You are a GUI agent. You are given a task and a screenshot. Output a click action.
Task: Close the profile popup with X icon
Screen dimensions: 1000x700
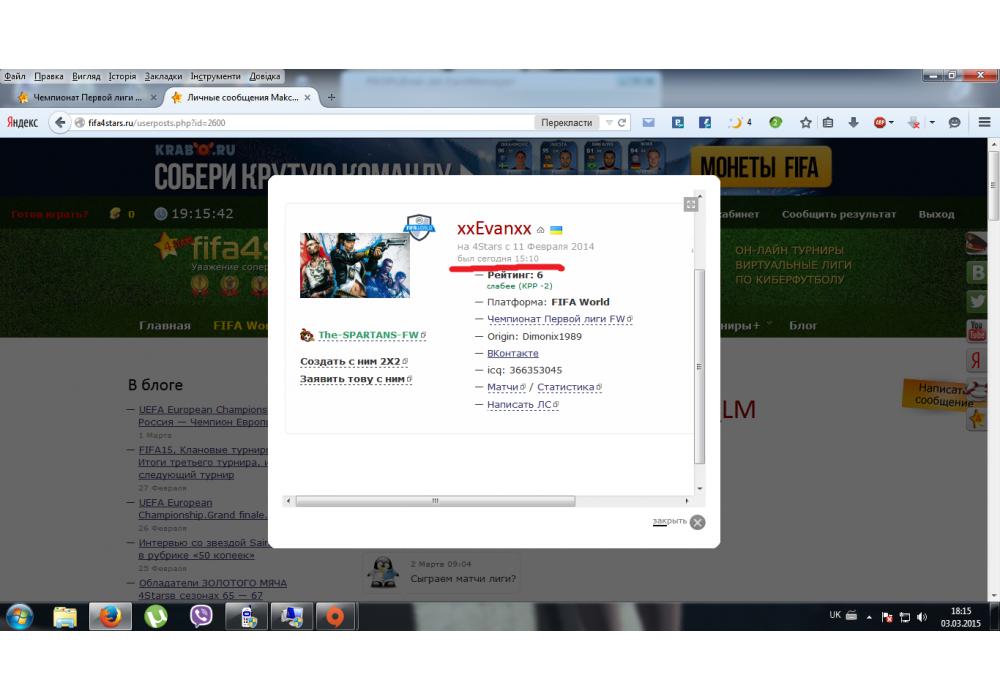click(698, 522)
